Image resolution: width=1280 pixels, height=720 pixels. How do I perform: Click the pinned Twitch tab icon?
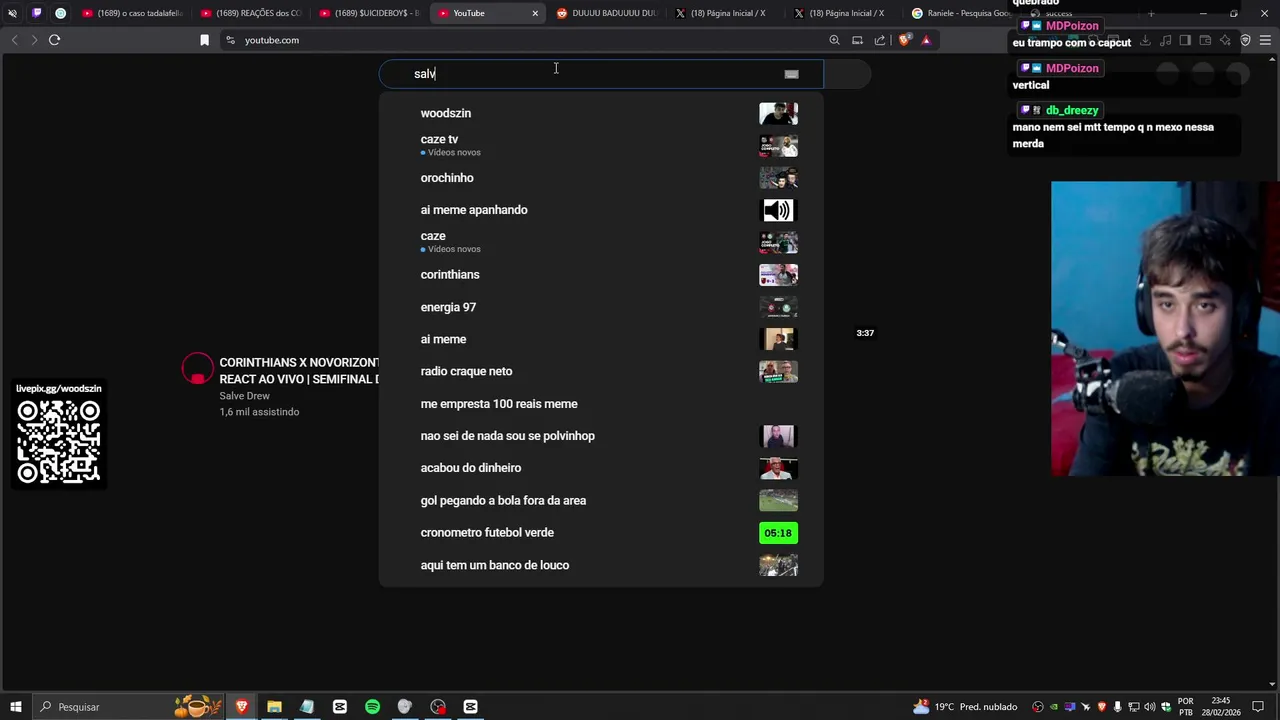pyautogui.click(x=37, y=13)
